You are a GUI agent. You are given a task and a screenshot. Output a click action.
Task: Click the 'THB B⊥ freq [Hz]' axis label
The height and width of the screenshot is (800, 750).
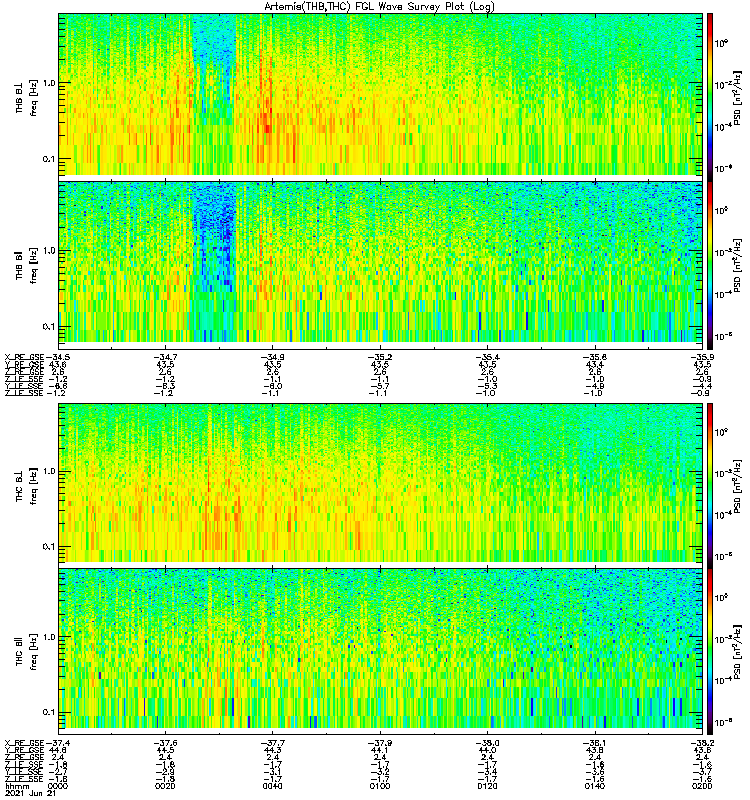point(27,97)
